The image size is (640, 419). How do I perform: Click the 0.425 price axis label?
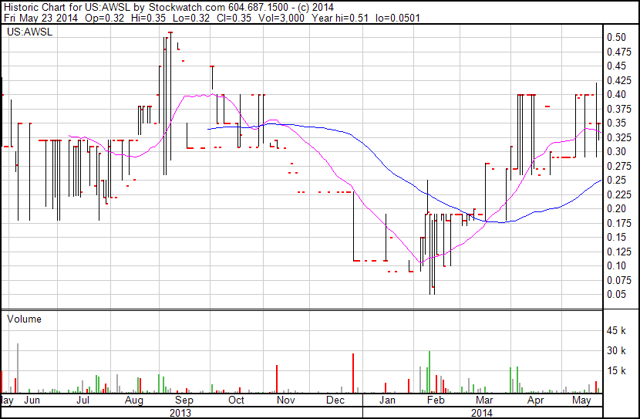point(619,80)
